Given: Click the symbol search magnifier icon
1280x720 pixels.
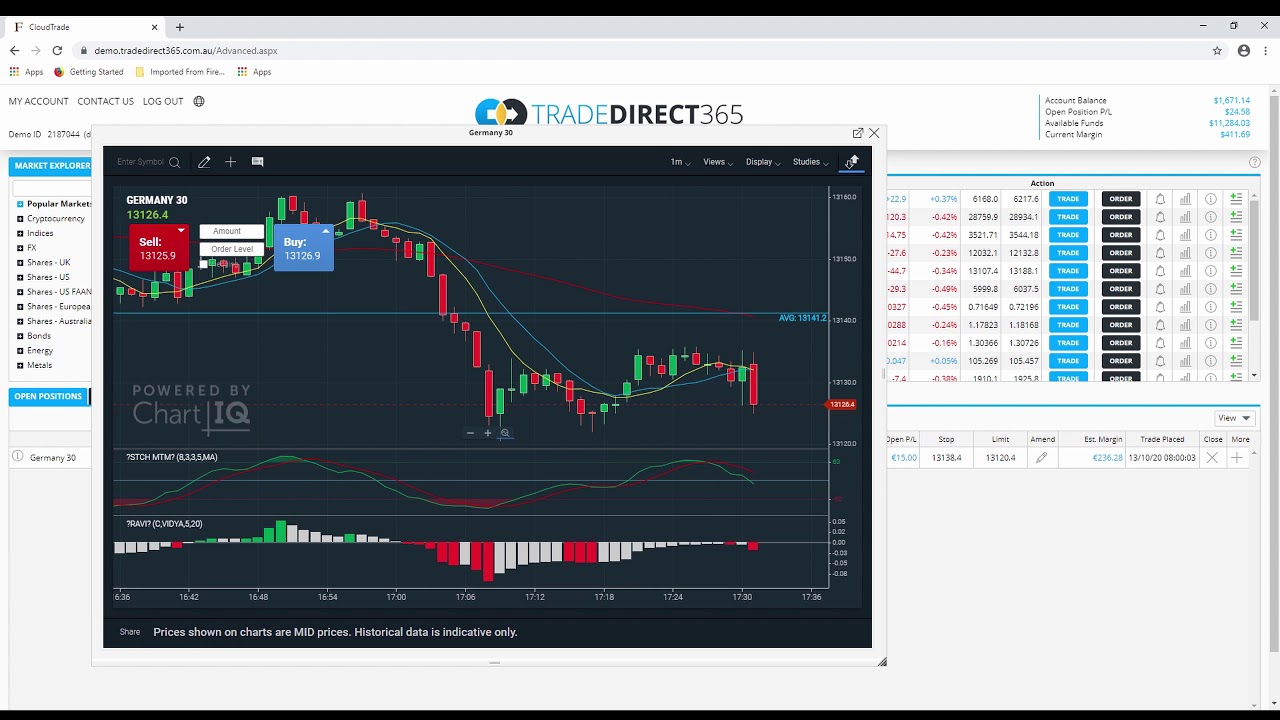Looking at the screenshot, I should 175,162.
